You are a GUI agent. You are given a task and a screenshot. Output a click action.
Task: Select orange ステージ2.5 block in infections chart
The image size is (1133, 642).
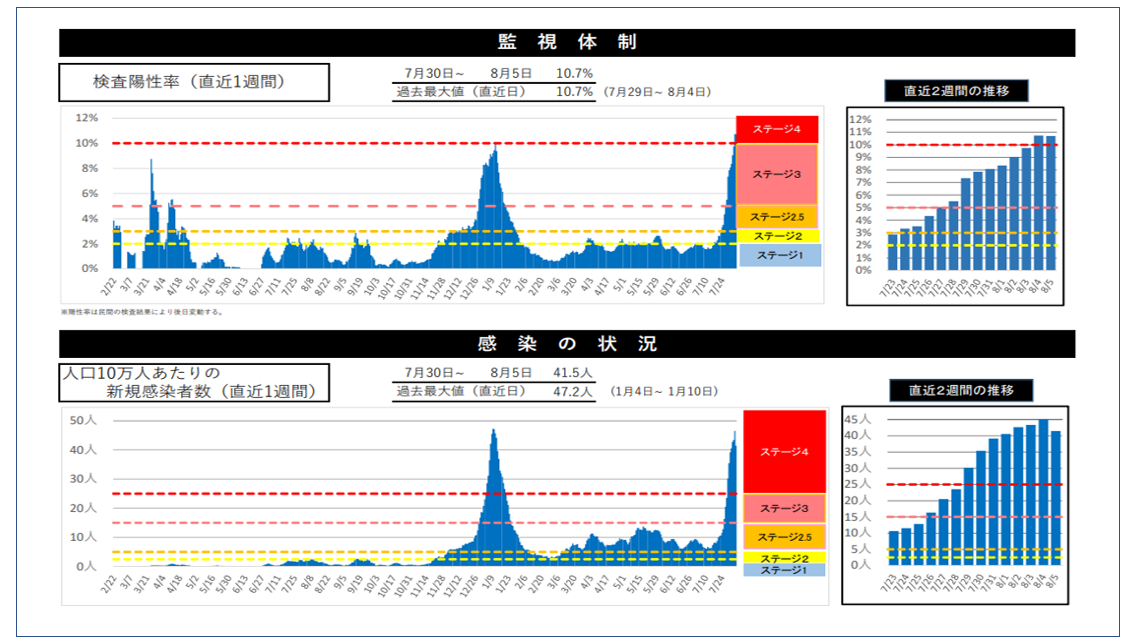[784, 536]
